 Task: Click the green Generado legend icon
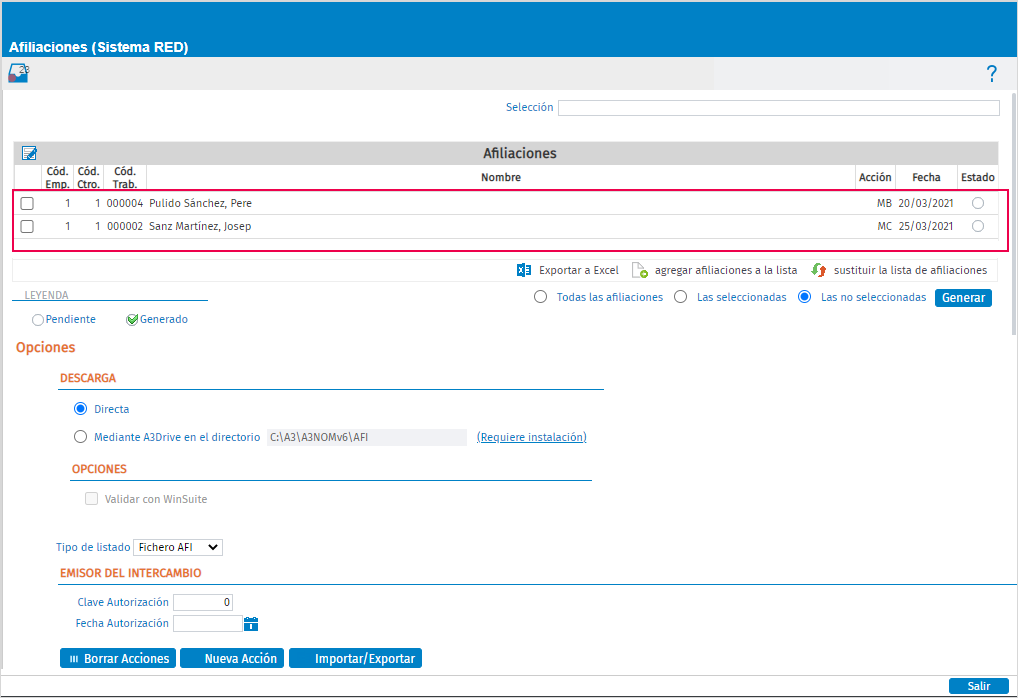132,319
